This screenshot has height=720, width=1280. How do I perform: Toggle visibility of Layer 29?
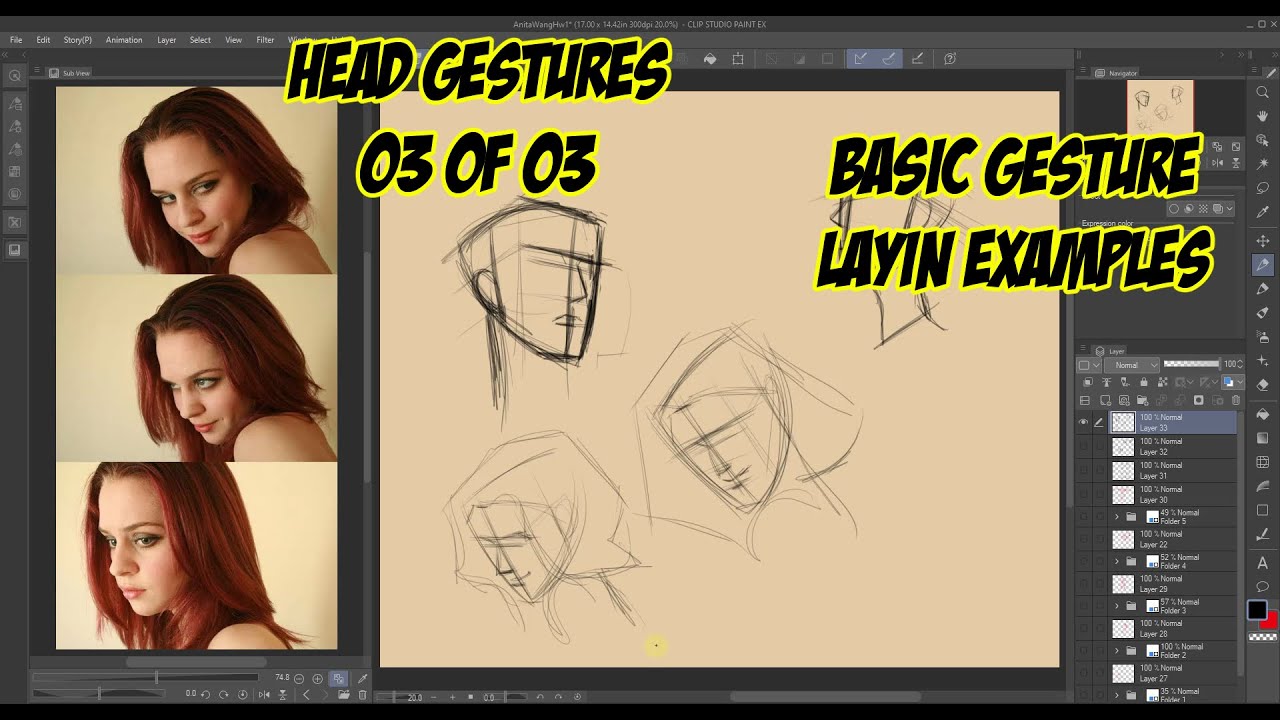click(x=1083, y=584)
